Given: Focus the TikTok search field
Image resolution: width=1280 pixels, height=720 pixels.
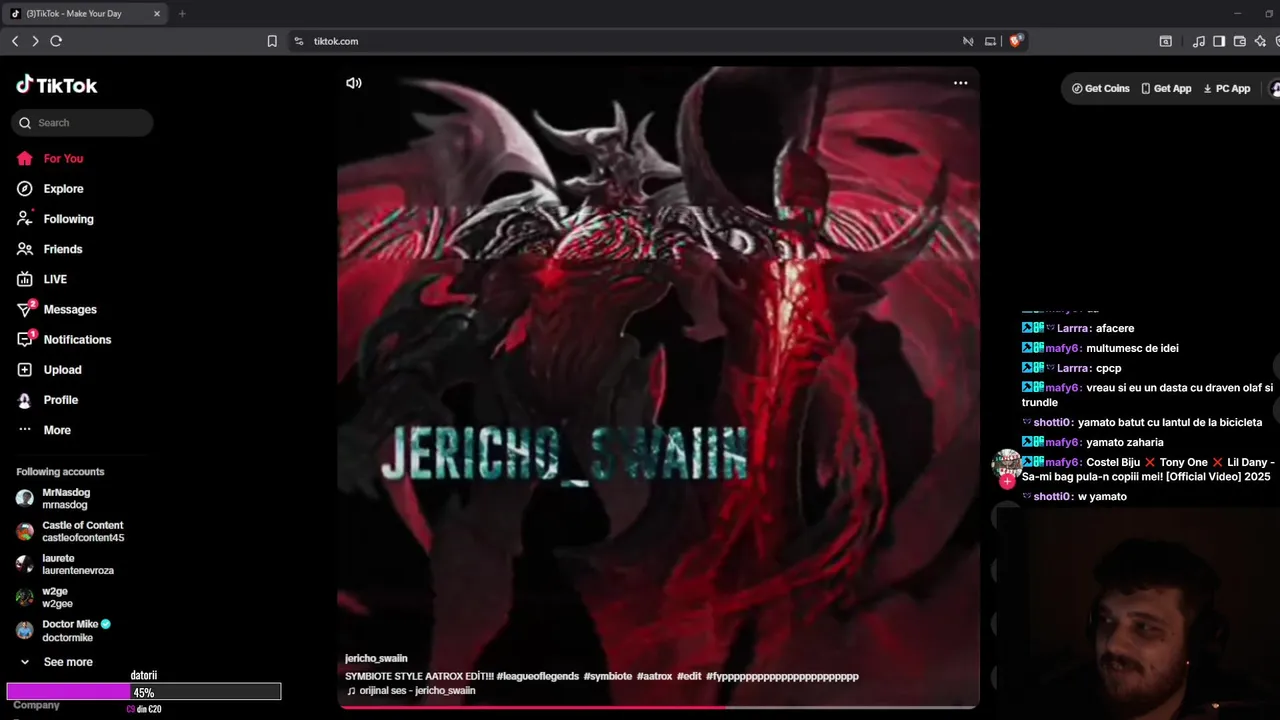Looking at the screenshot, I should (x=82, y=123).
